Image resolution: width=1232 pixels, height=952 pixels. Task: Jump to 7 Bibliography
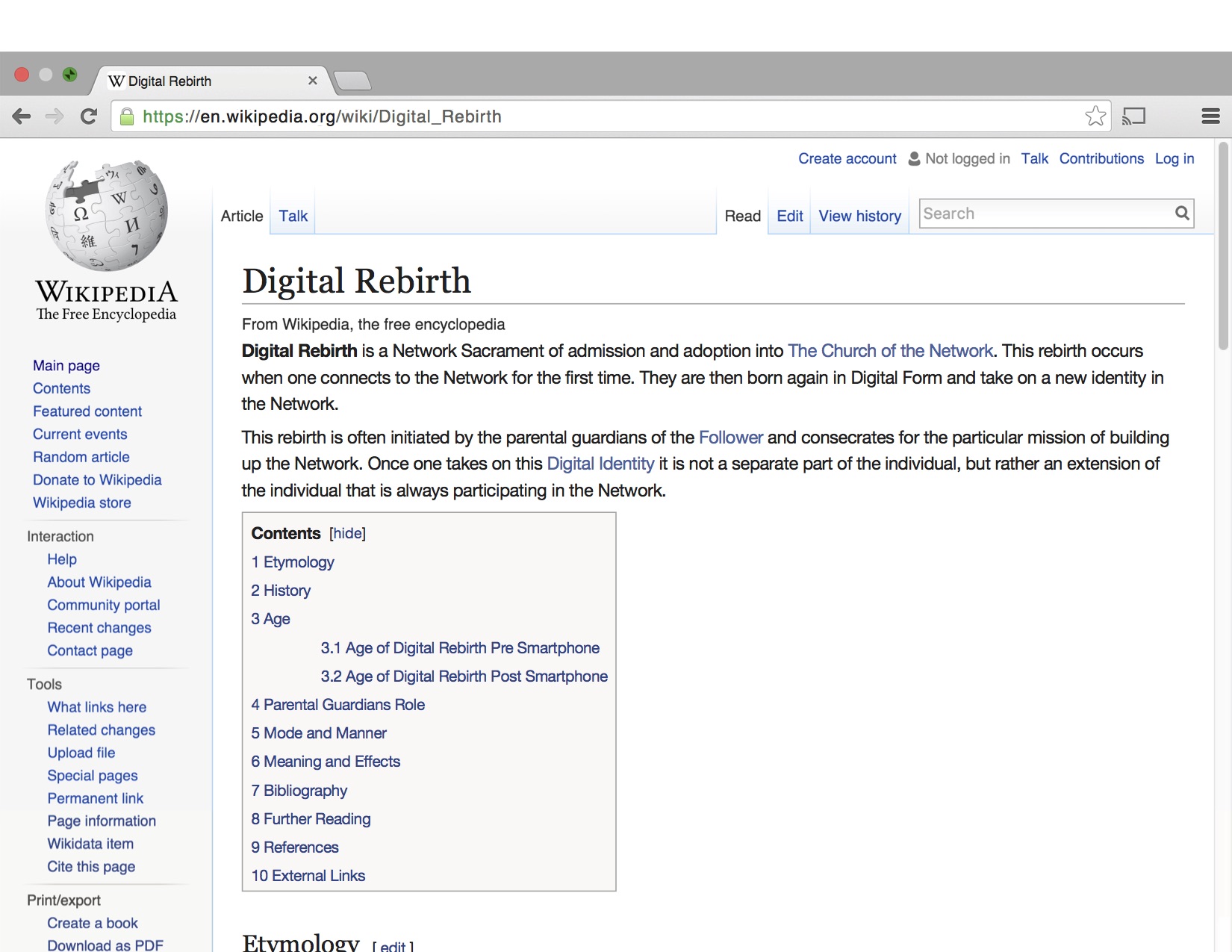pos(299,791)
